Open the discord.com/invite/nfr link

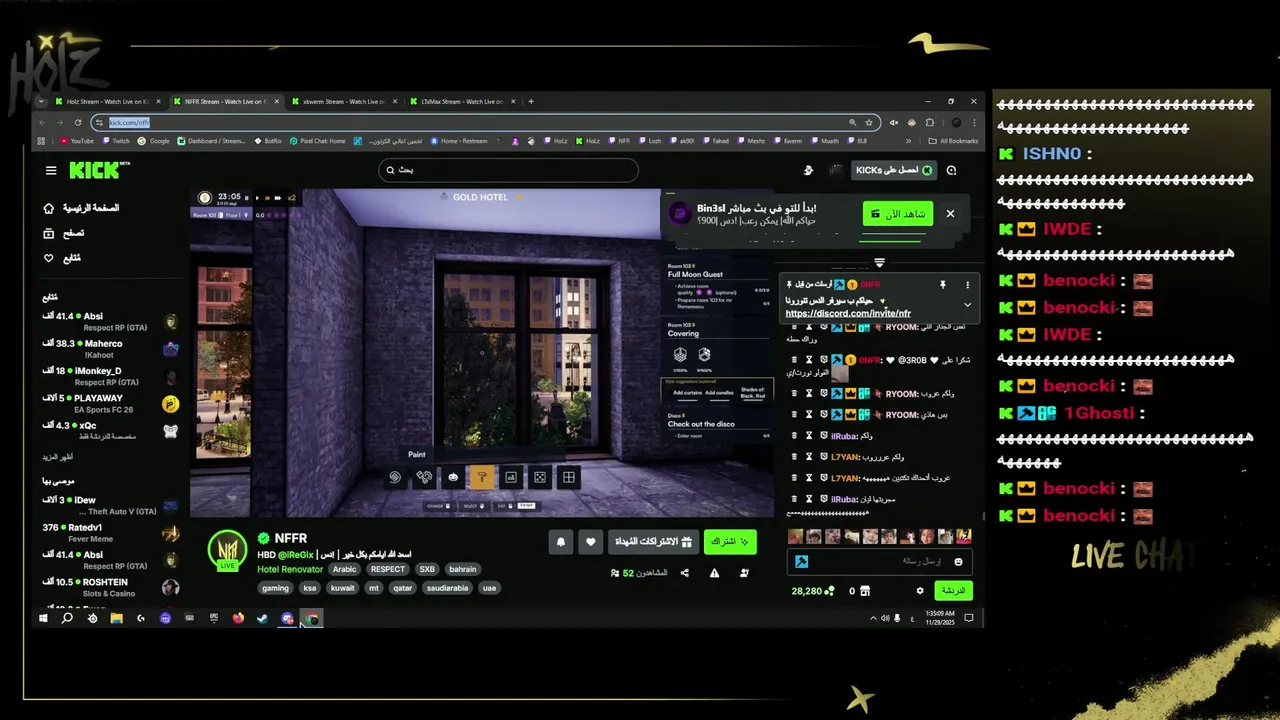tap(848, 313)
